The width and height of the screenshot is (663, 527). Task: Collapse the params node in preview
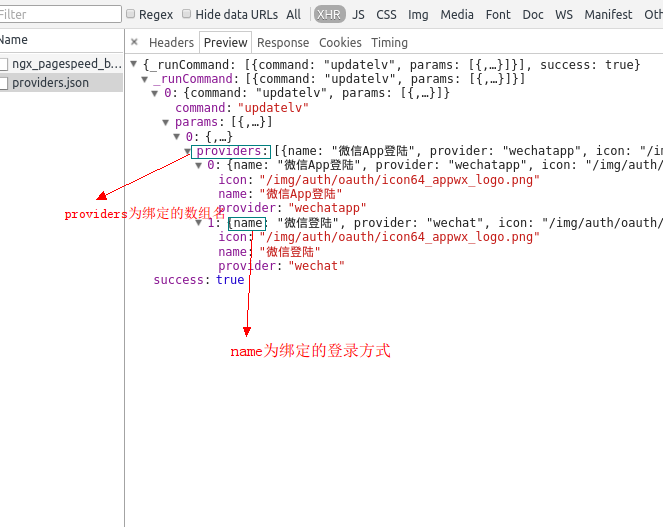166,122
